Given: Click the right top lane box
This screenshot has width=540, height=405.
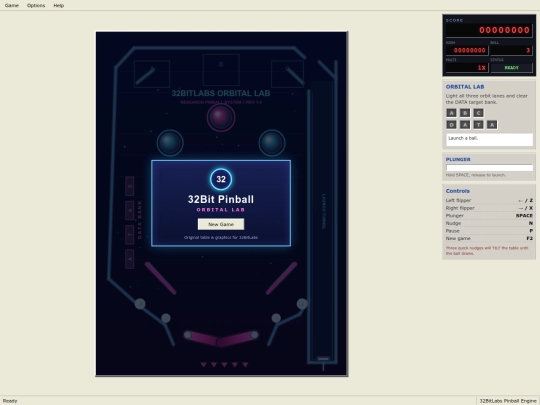Looking at the screenshot, I should pyautogui.click(x=288, y=74).
